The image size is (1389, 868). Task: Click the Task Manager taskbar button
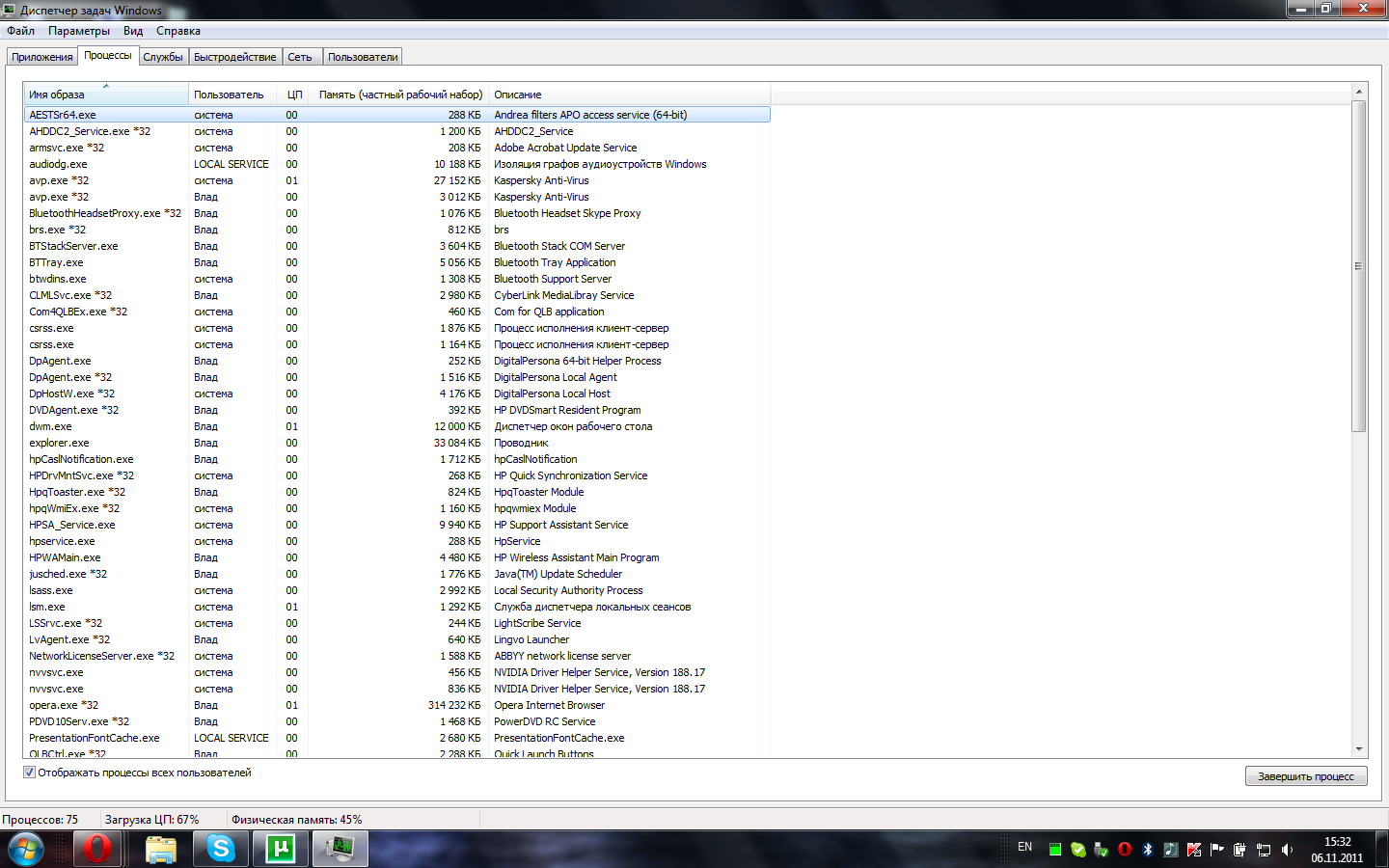340,849
